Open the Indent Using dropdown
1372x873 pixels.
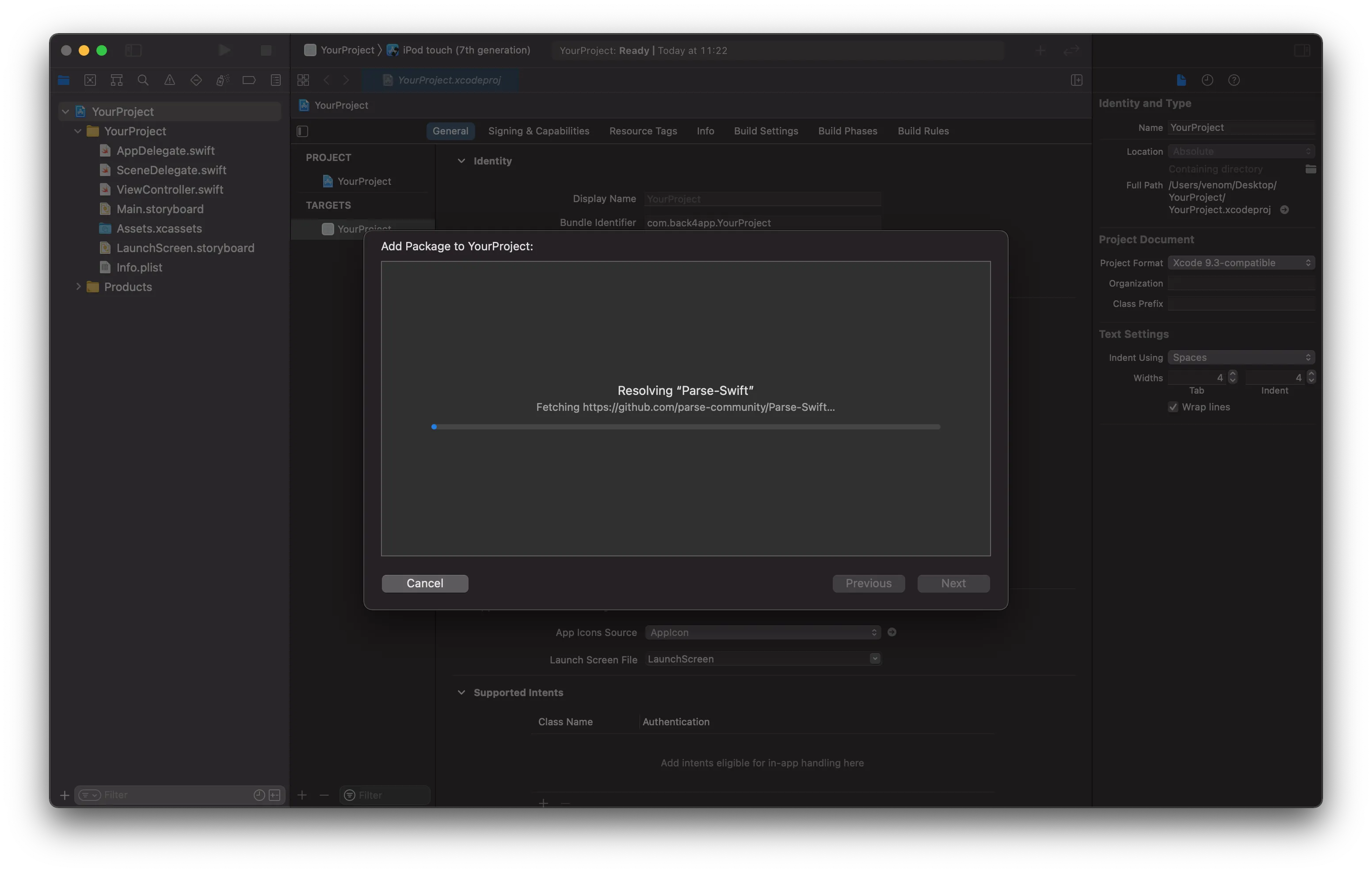[1241, 357]
